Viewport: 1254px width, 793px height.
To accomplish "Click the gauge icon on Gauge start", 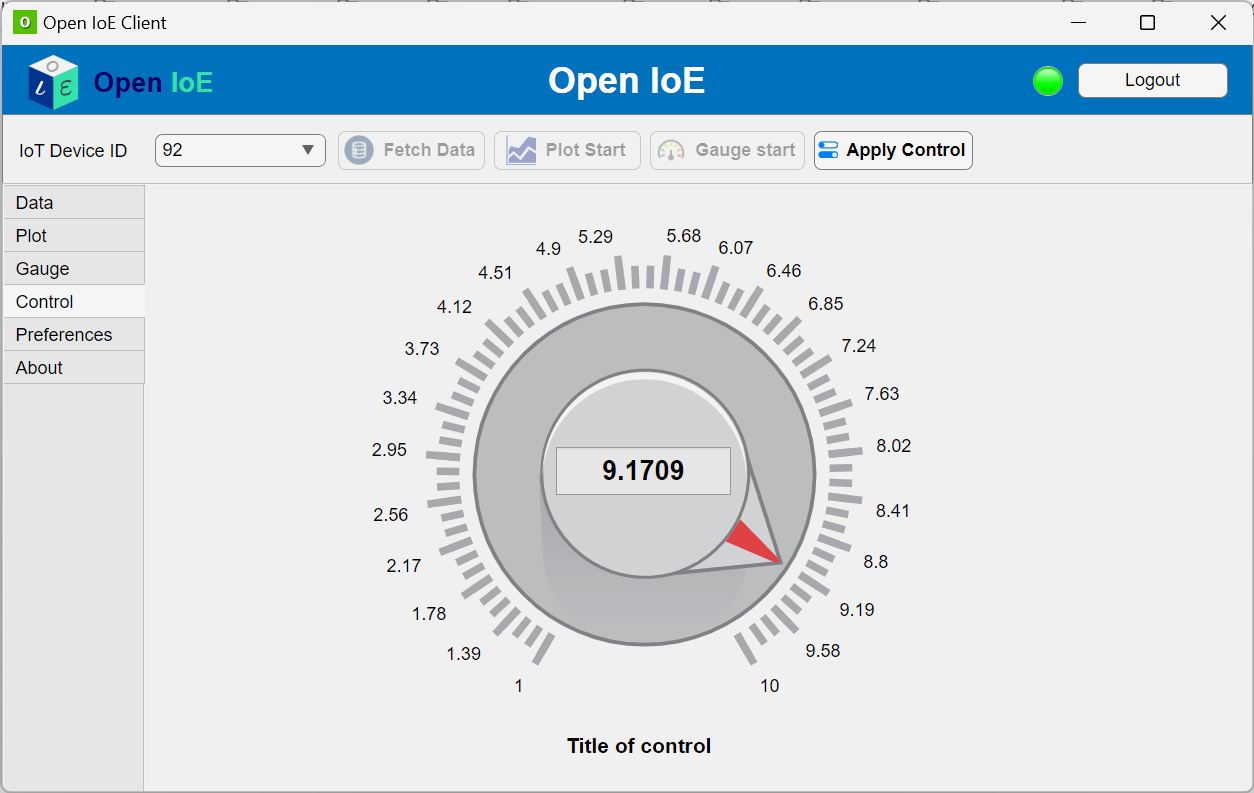I will point(671,150).
